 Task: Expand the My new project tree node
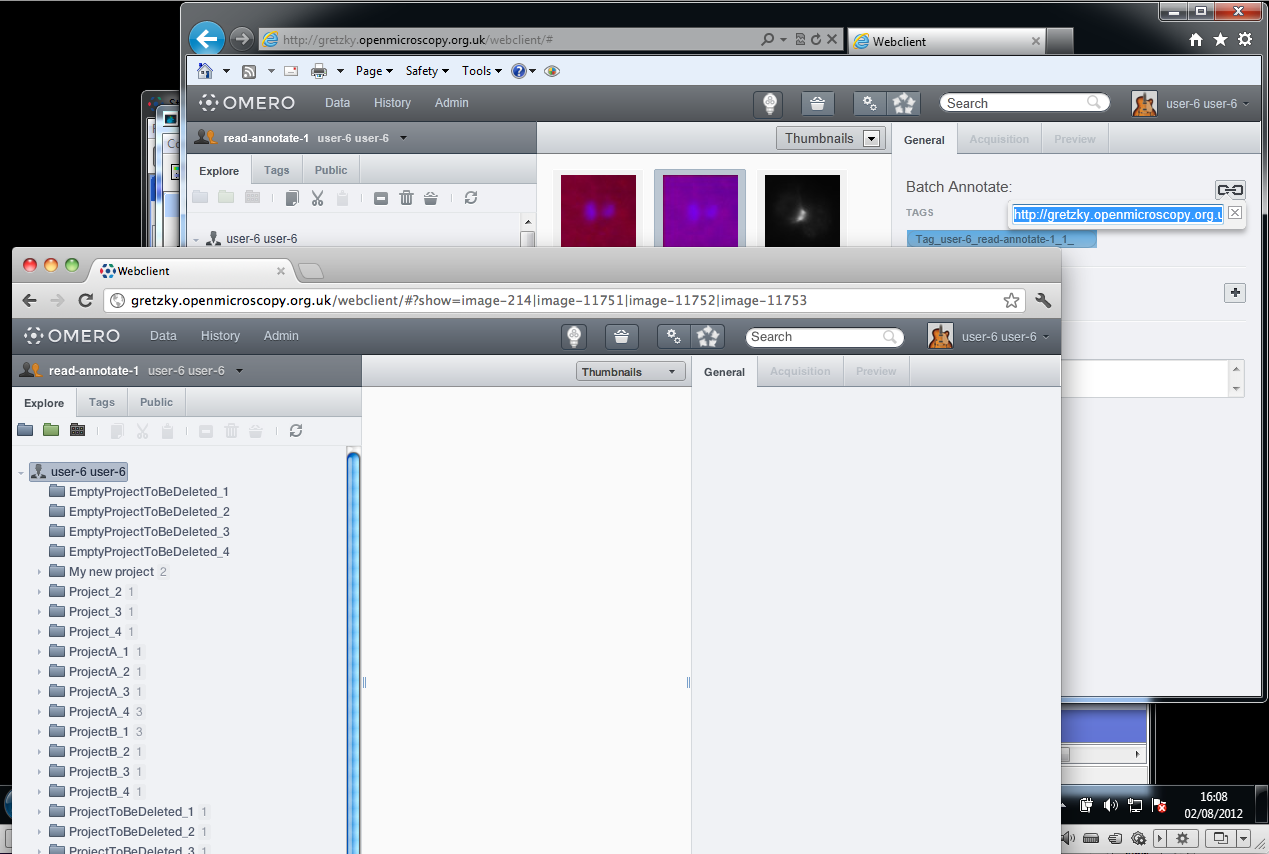[39, 572]
